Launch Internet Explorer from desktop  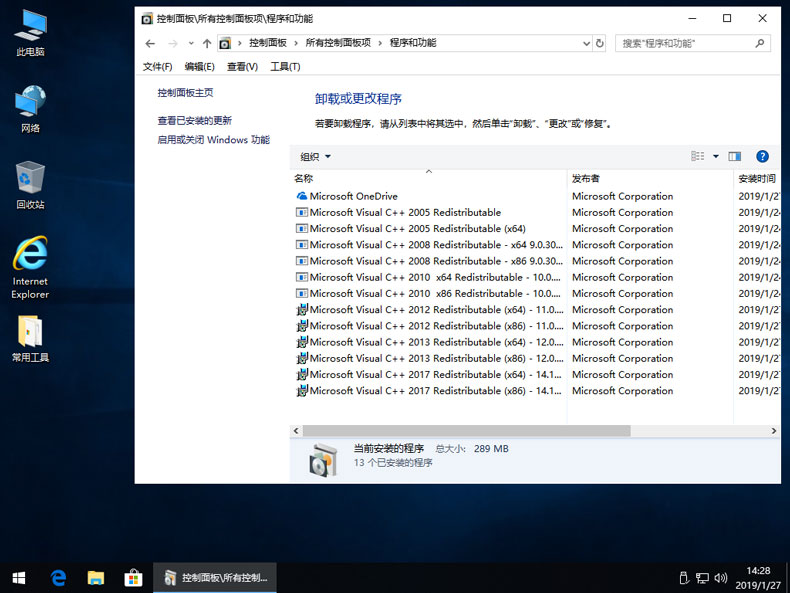[30, 268]
